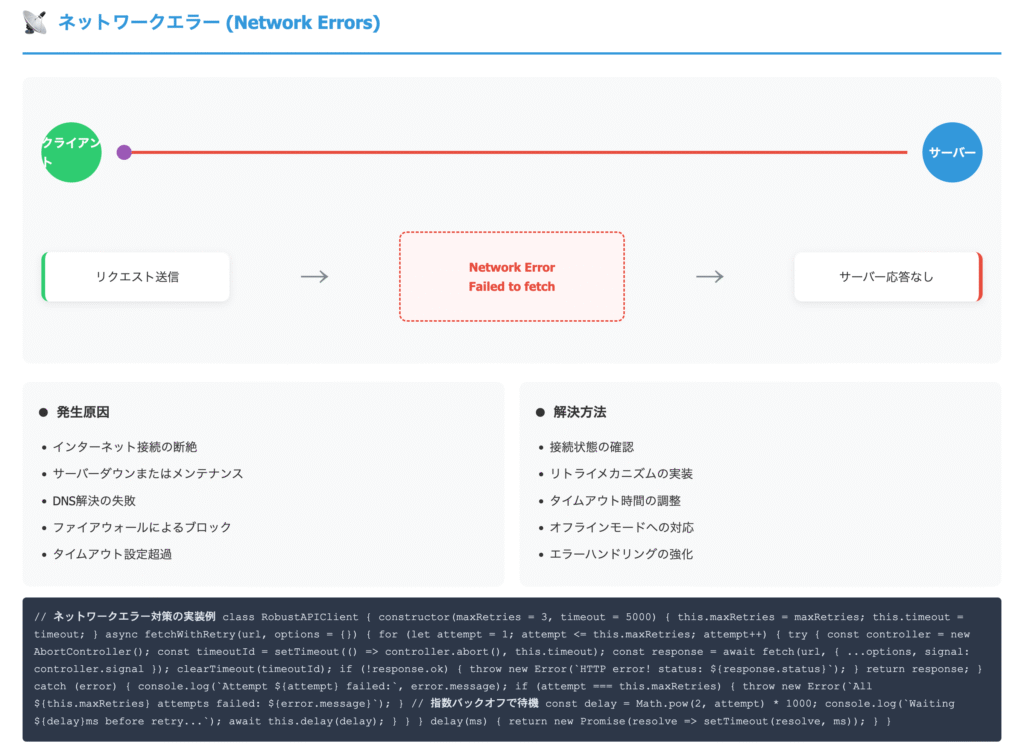The image size is (1024, 748).
Task: Click the arrow after リクエスト送信
Action: [x=315, y=277]
